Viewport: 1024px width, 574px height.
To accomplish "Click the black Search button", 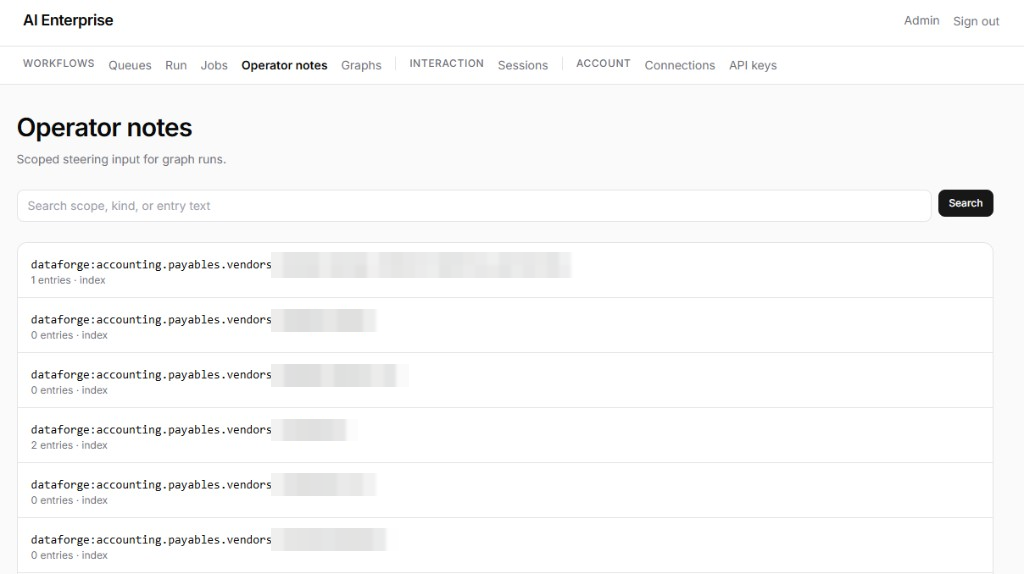I will pos(965,203).
